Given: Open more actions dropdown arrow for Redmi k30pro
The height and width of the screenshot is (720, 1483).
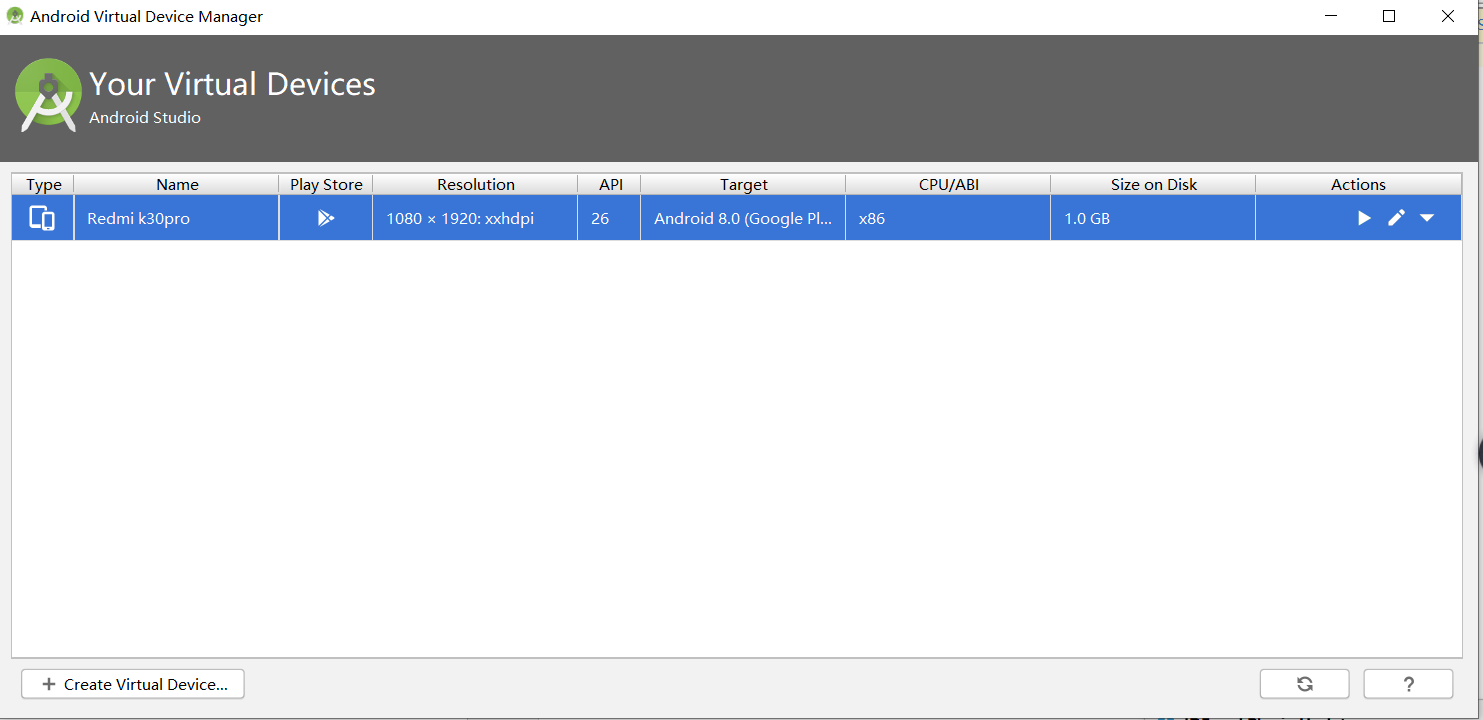Looking at the screenshot, I should coord(1427,218).
